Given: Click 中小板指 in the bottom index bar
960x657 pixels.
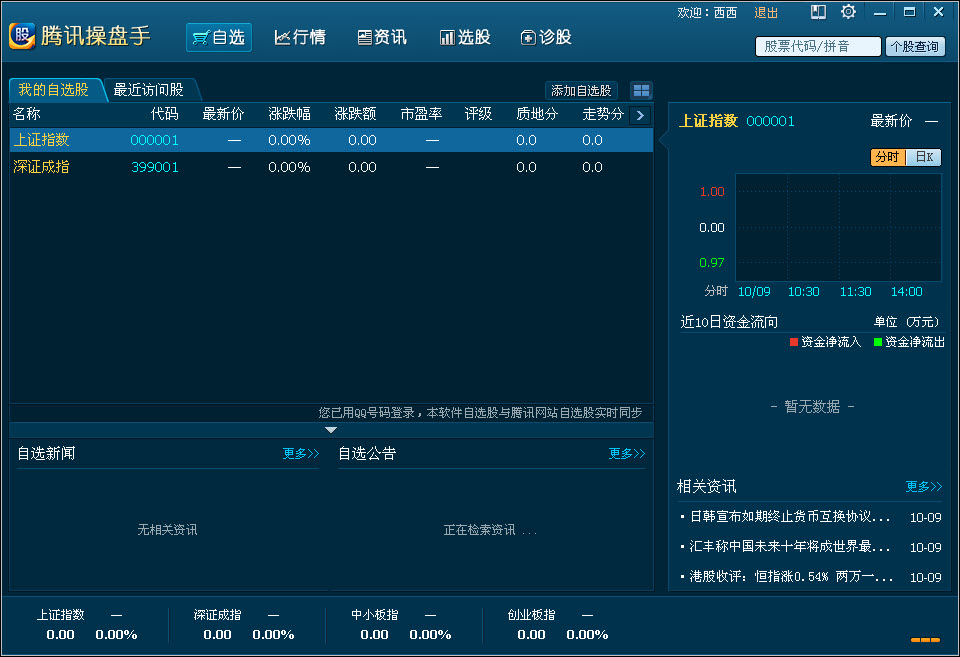Looking at the screenshot, I should pyautogui.click(x=375, y=615).
